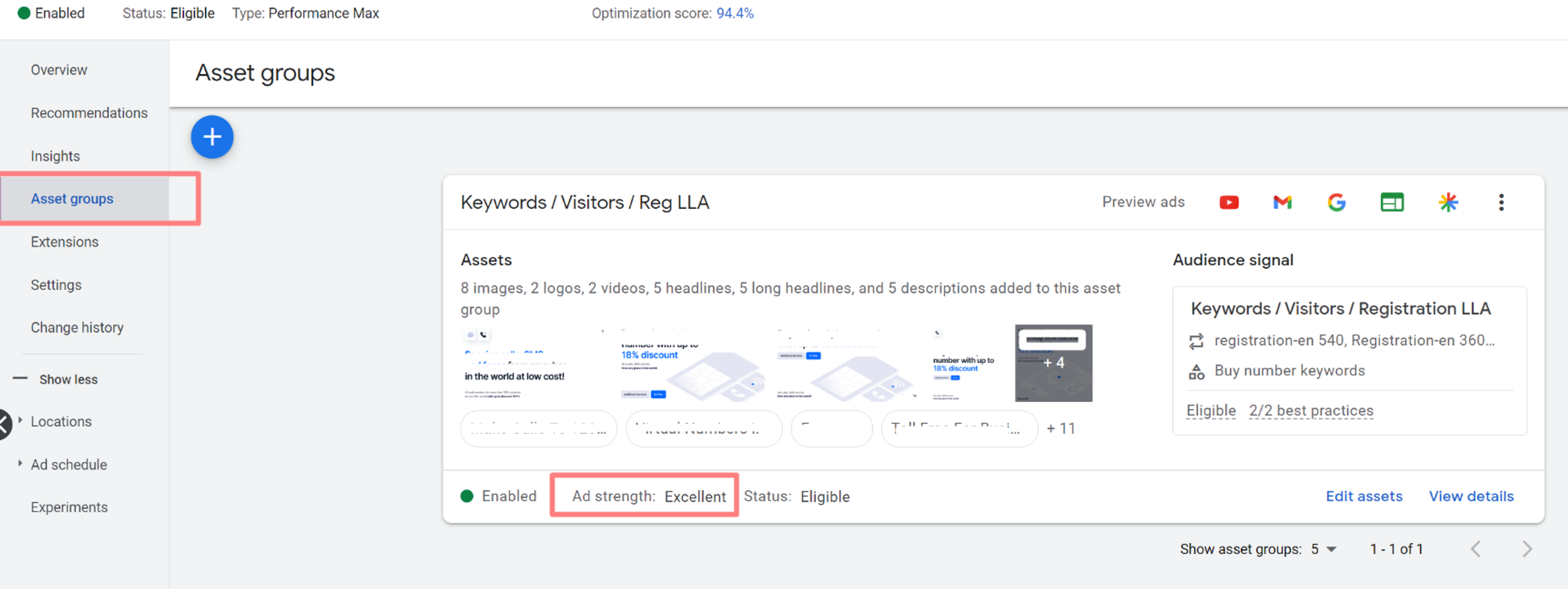
Task: Preview ads on Discover asterisk icon
Action: point(1448,202)
